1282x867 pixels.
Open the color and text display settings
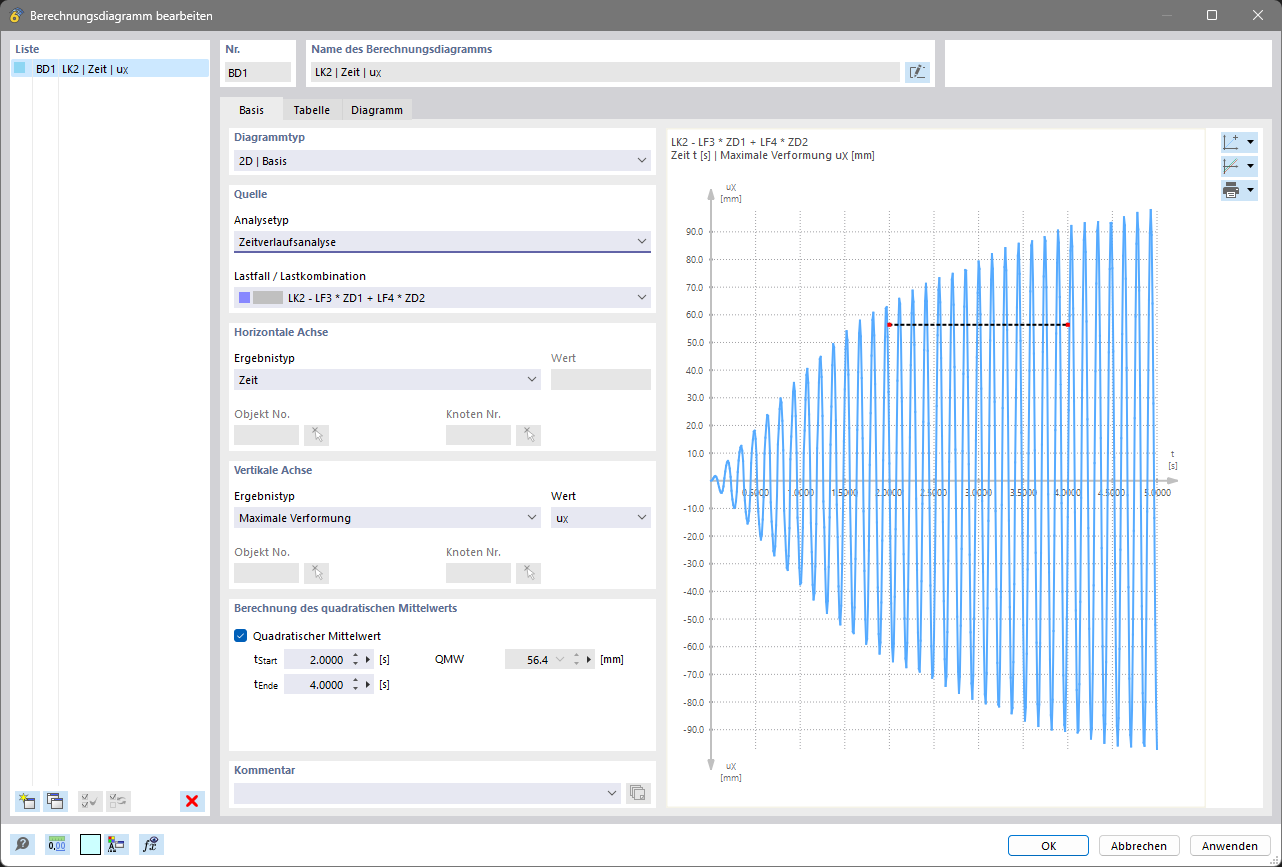(x=117, y=844)
